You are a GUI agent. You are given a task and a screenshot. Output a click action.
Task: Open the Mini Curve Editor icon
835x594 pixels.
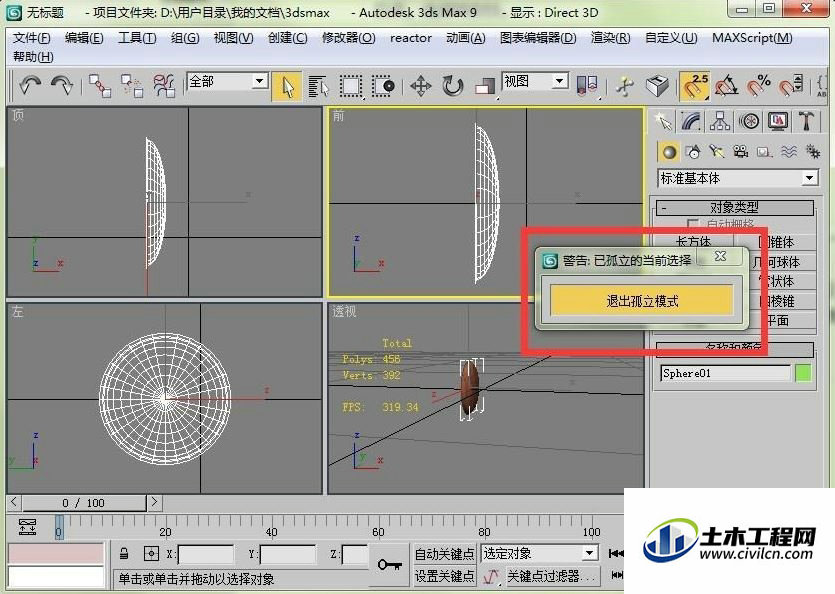tap(27, 526)
